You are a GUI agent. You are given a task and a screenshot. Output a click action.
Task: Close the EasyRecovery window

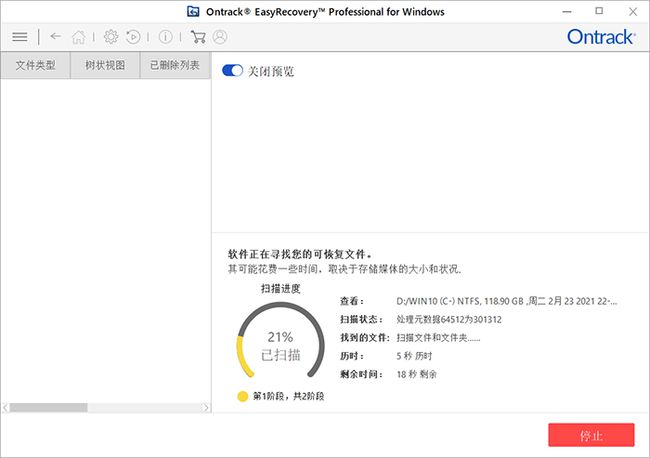coord(633,12)
